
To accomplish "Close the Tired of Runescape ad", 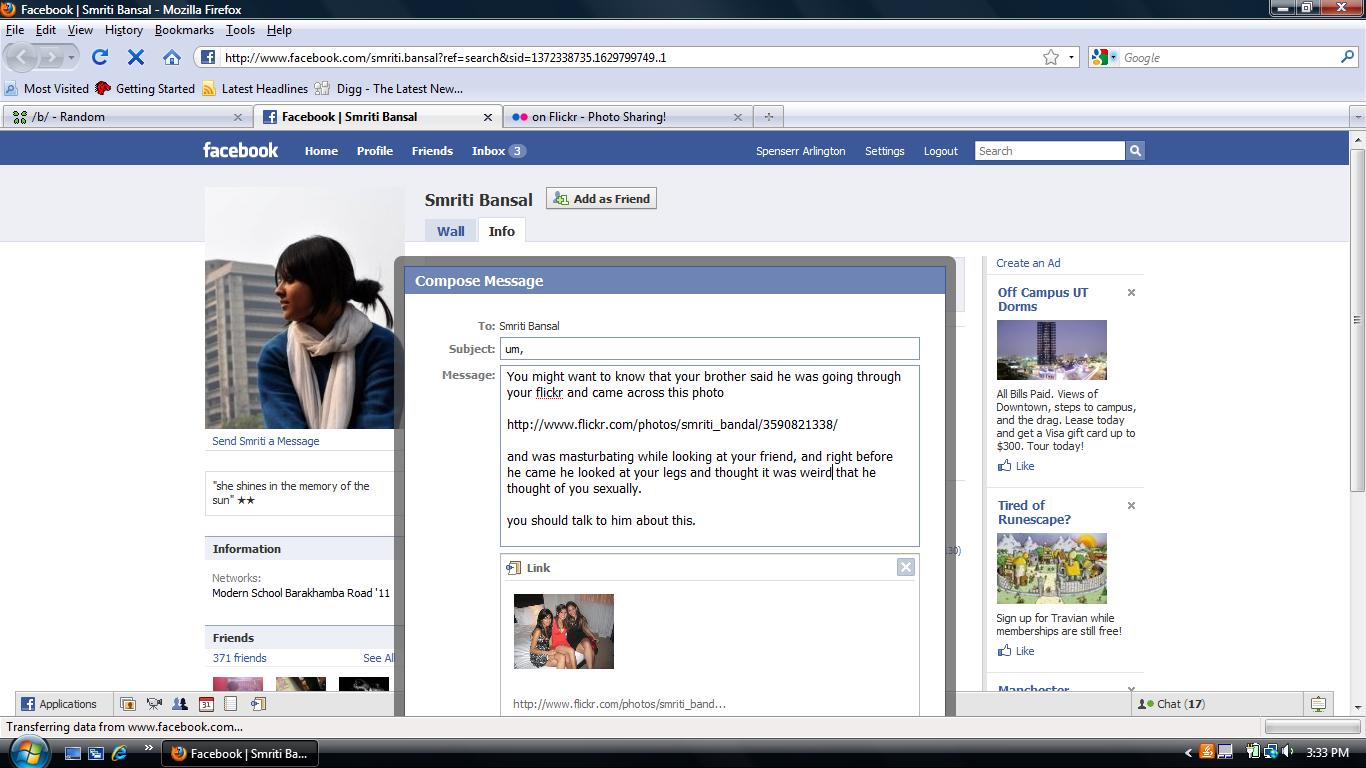I will click(1131, 506).
